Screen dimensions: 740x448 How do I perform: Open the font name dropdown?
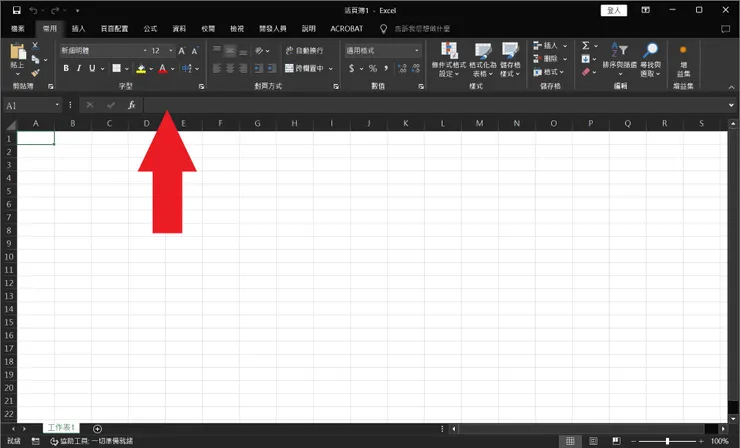click(x=145, y=51)
